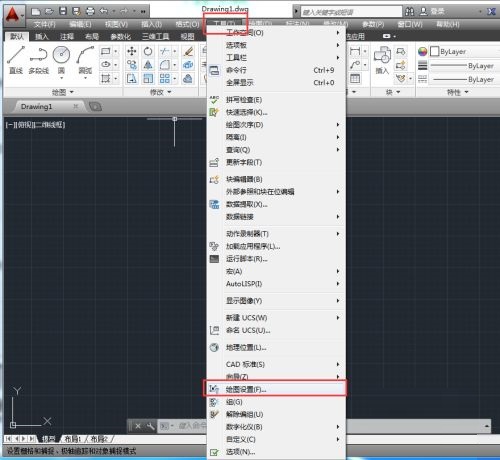500x460 pixels.
Task: Activate the Rotate tool in Modify panel
Action: pyautogui.click(x=148, y=51)
